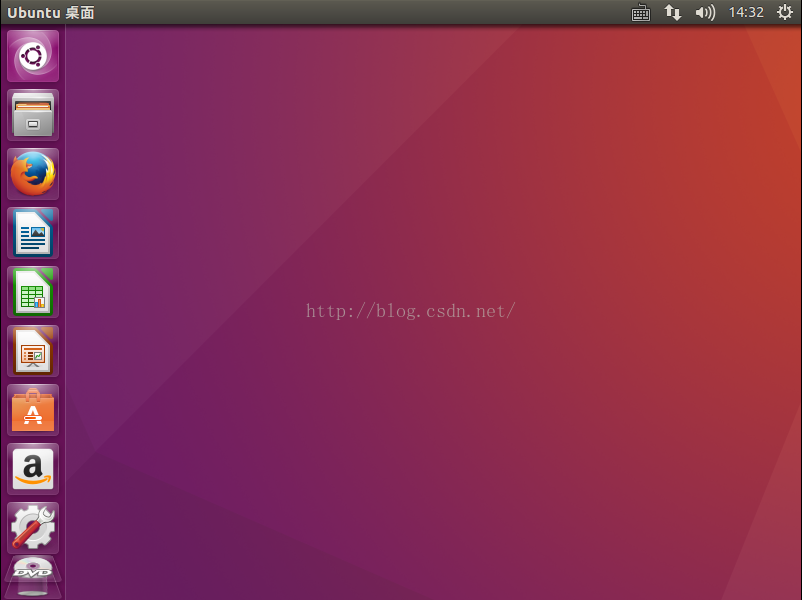
Task: Open LibreOffice Writer
Action: [33, 233]
